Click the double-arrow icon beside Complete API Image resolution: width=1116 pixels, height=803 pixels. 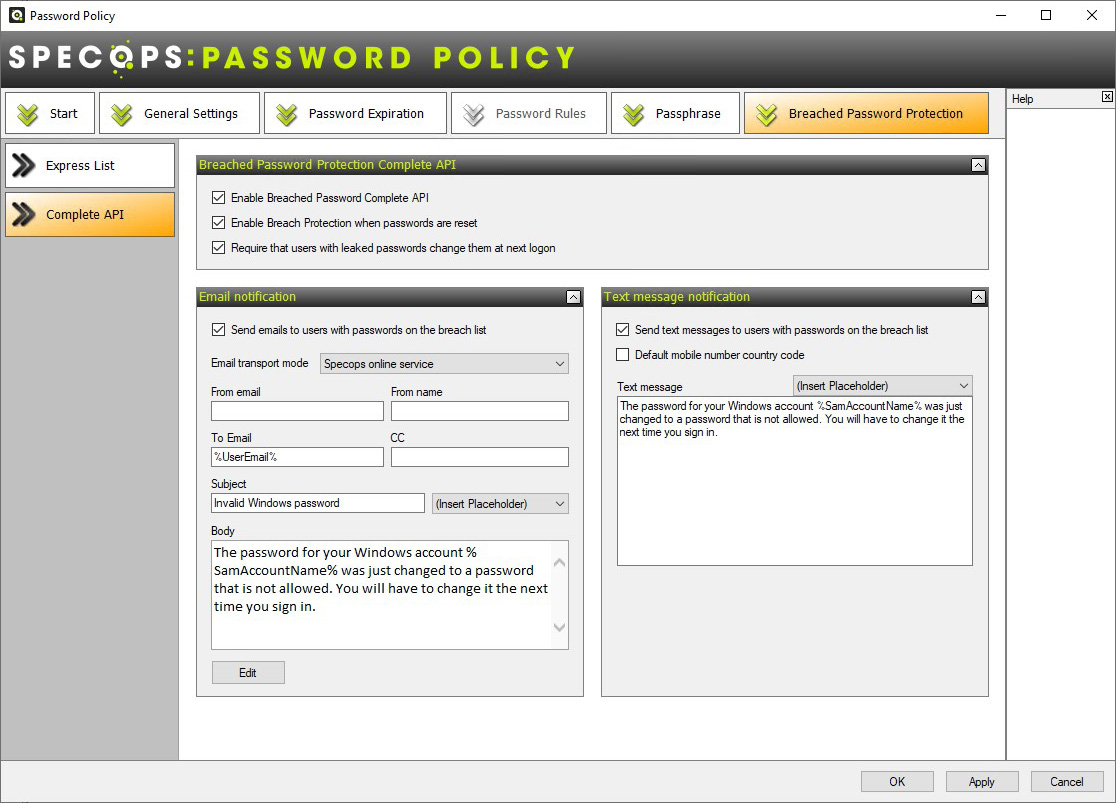(24, 215)
